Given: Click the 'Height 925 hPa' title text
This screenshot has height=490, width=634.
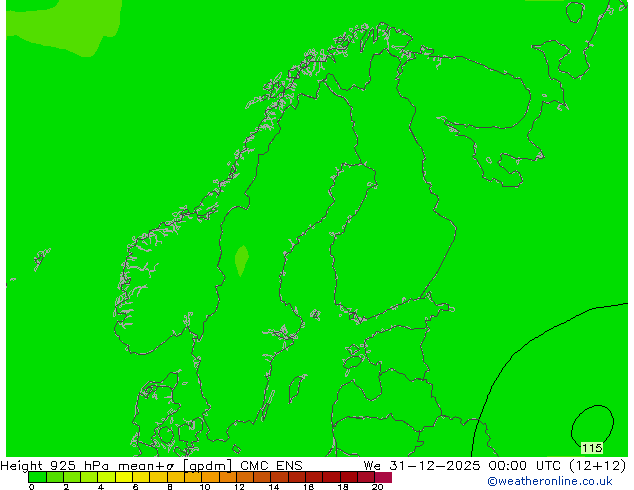Looking at the screenshot, I should point(55,466).
